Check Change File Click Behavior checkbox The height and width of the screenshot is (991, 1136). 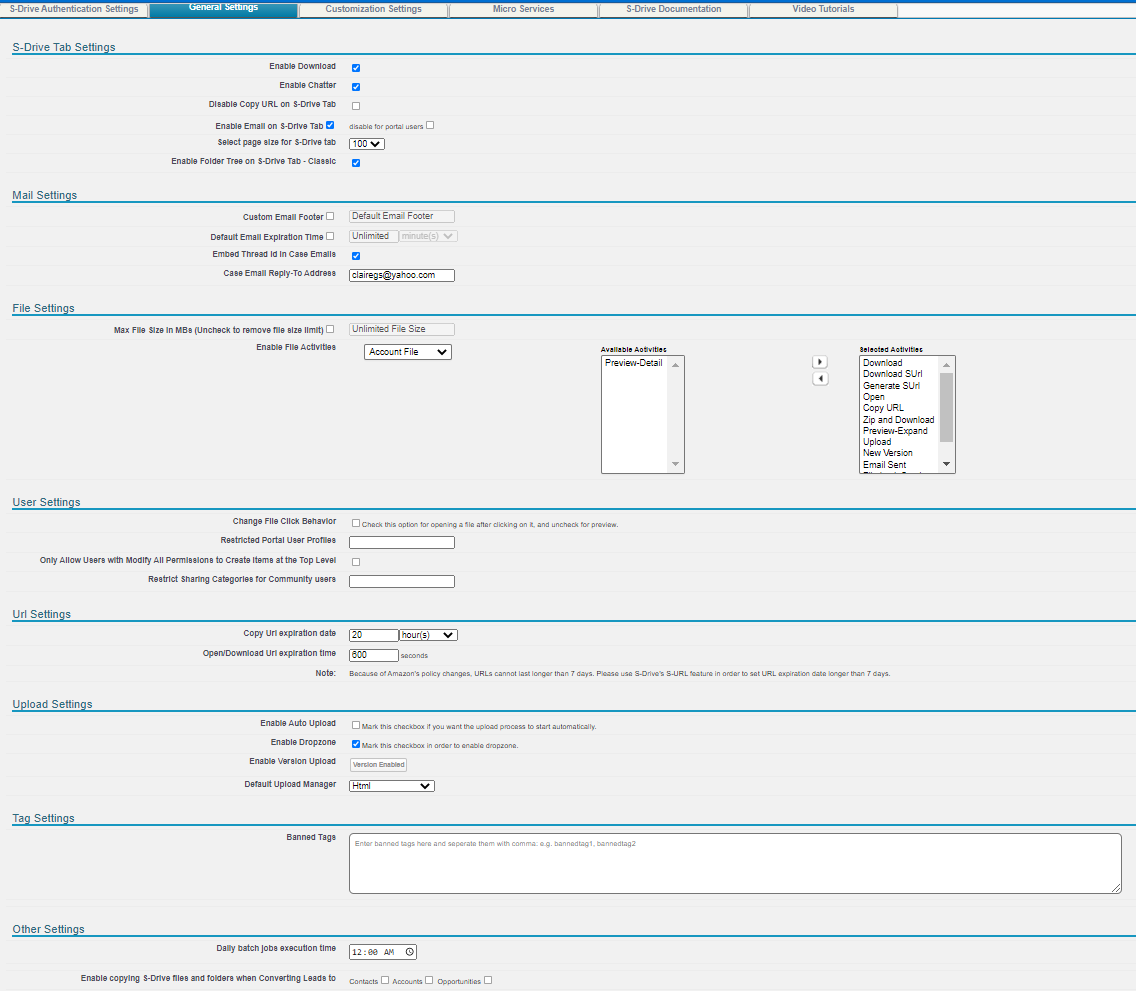click(x=356, y=523)
